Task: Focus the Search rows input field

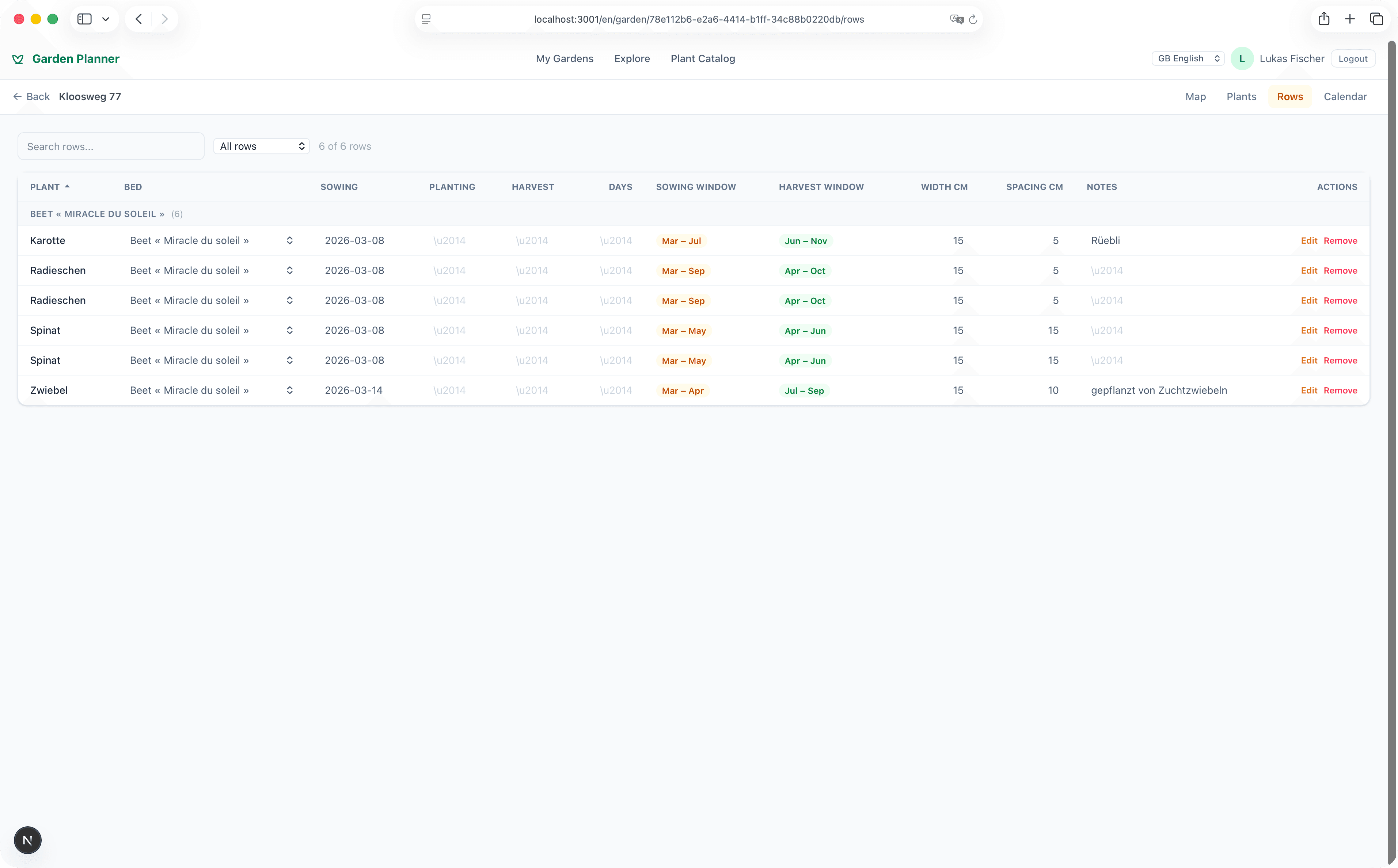Action: 111,146
